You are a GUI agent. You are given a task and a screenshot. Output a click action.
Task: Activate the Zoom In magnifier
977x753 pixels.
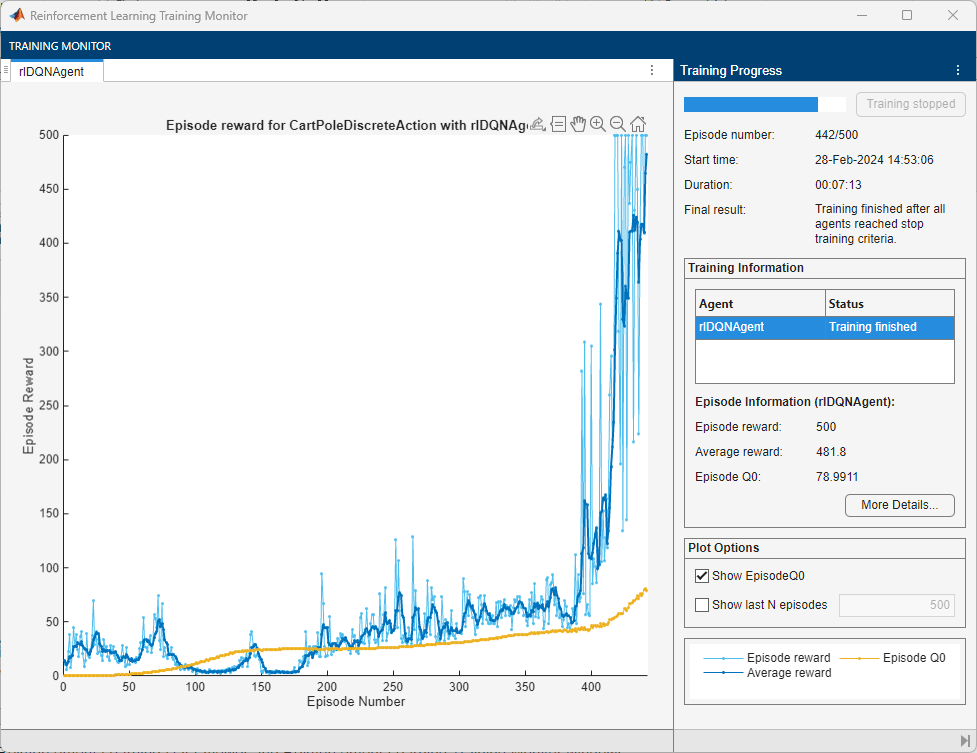point(598,124)
